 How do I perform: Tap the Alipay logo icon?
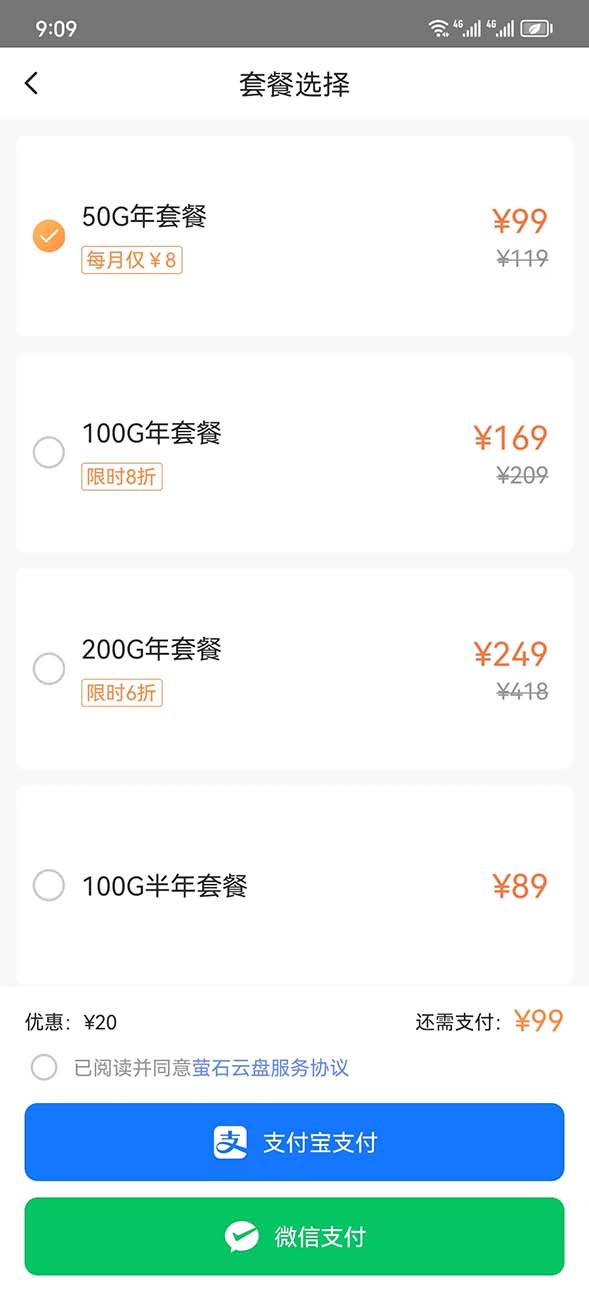click(230, 1142)
